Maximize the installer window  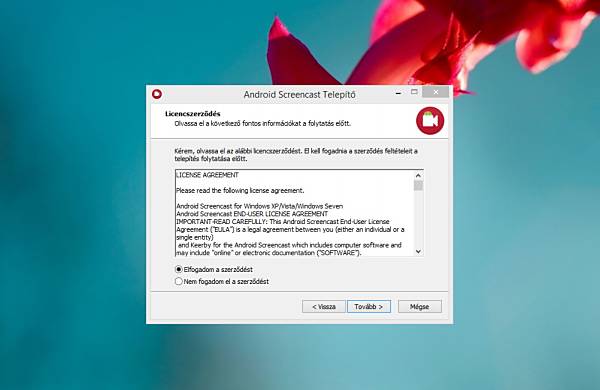pyautogui.click(x=414, y=92)
